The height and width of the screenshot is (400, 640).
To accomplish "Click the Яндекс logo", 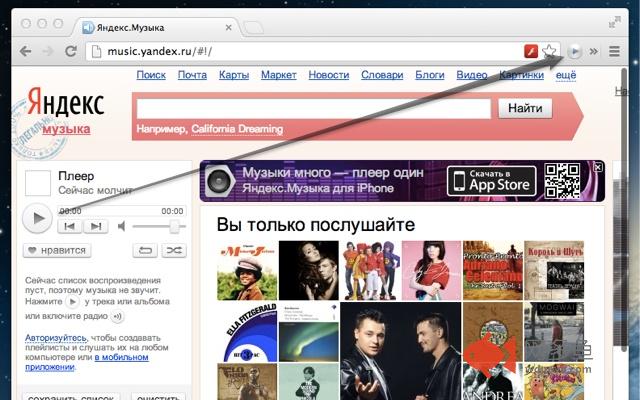I will 65,102.
